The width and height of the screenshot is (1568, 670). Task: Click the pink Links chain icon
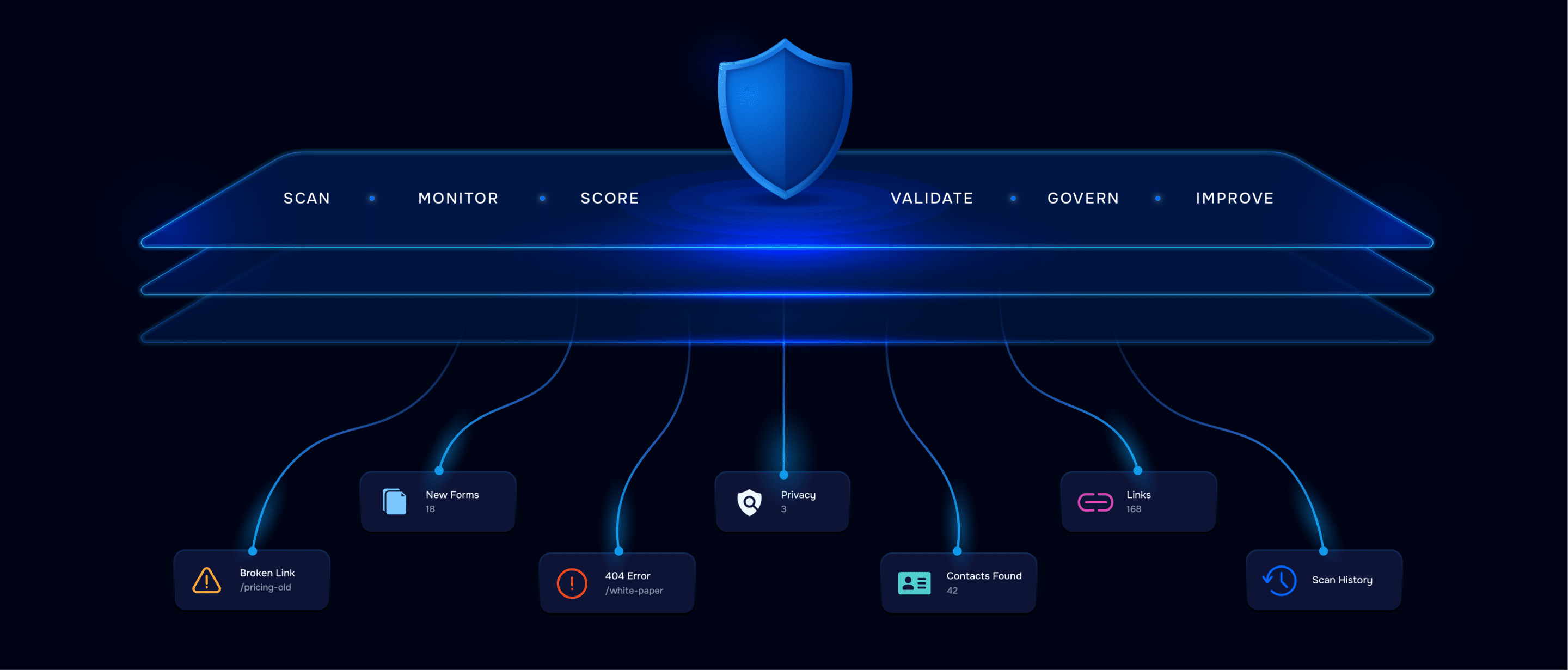(1095, 502)
